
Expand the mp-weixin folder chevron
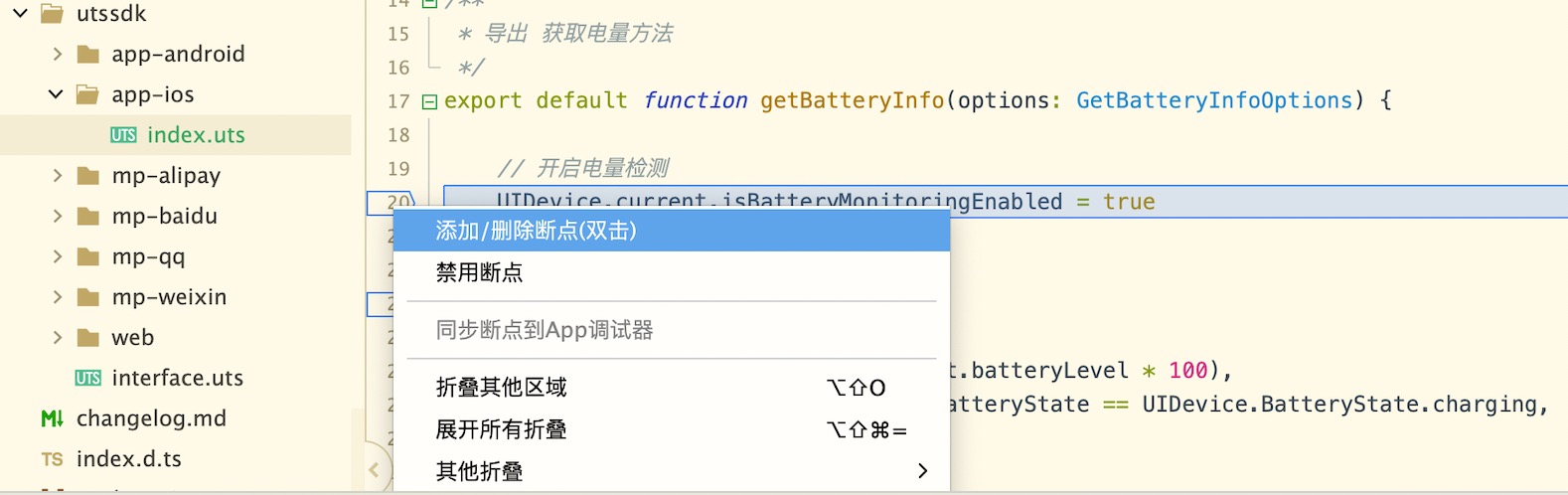point(57,297)
